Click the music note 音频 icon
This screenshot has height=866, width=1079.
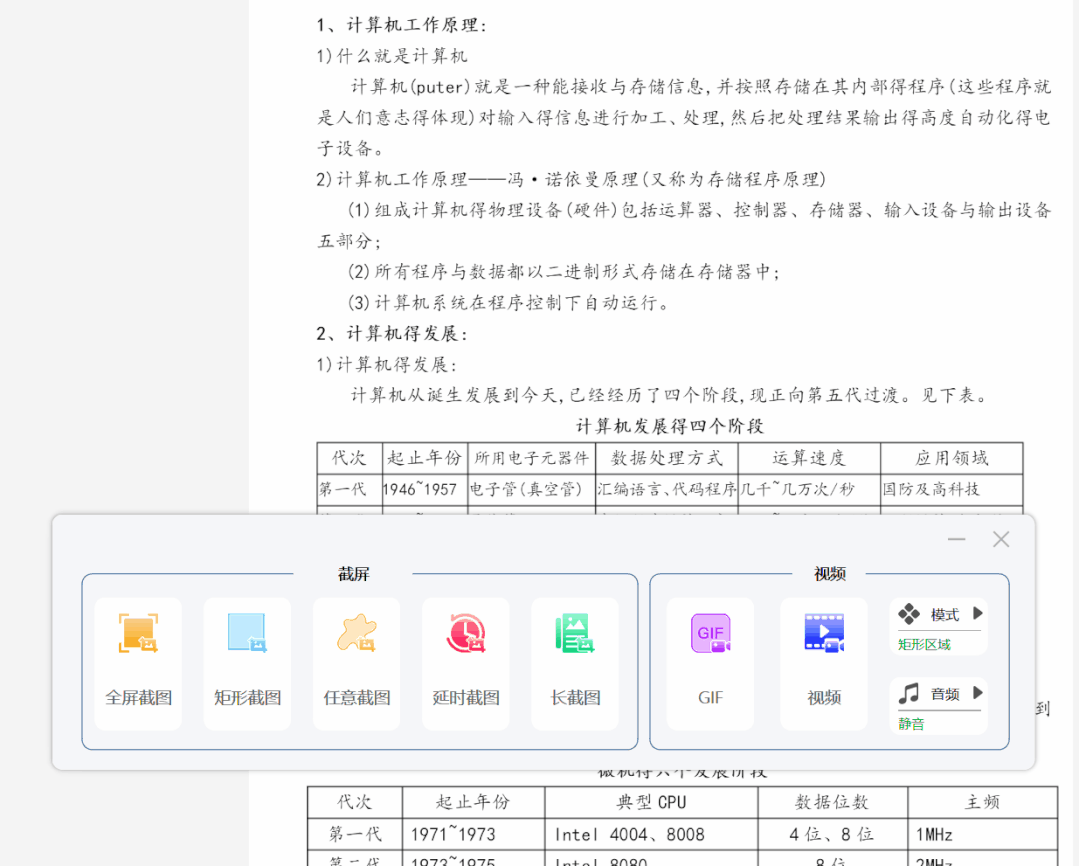pos(909,693)
